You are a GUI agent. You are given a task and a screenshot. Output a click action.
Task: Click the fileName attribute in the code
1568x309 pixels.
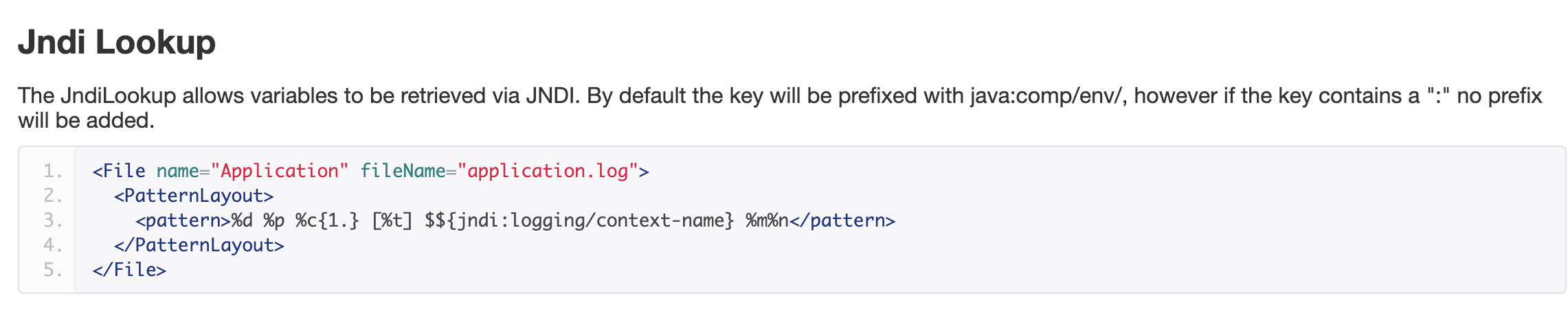coord(402,171)
